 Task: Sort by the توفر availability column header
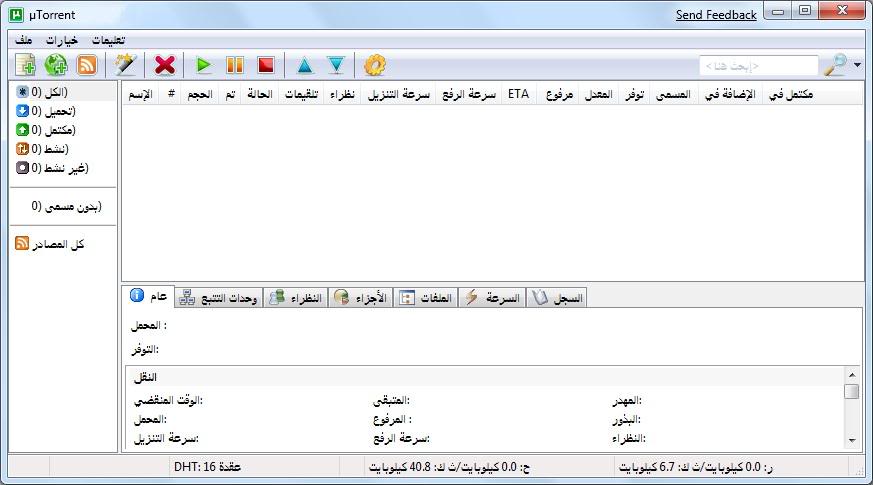pyautogui.click(x=635, y=95)
